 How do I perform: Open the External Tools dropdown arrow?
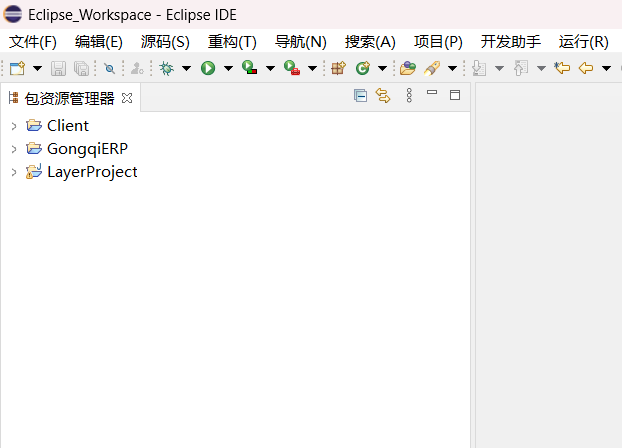(313, 68)
